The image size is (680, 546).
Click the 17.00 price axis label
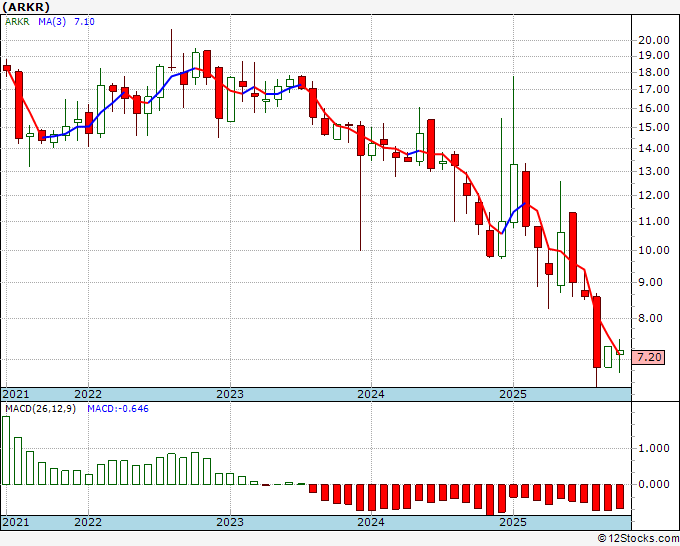coord(654,90)
